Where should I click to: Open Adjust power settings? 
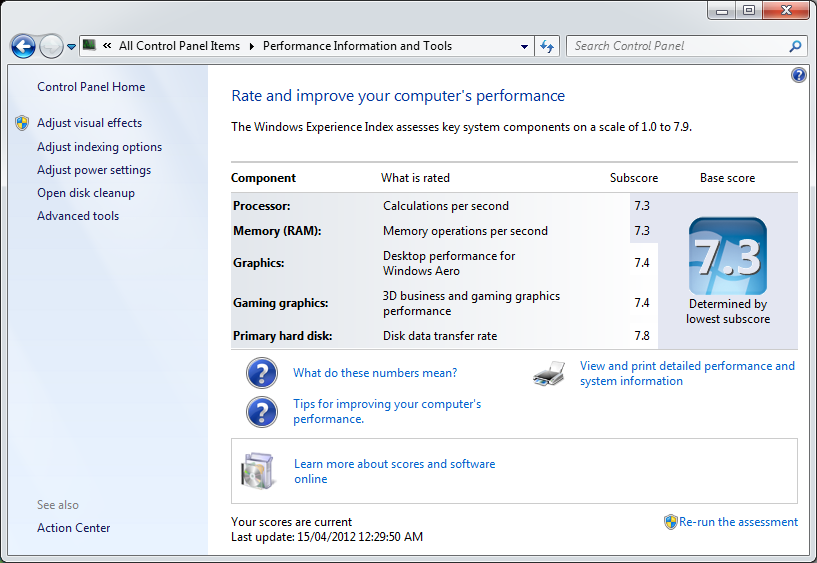94,170
